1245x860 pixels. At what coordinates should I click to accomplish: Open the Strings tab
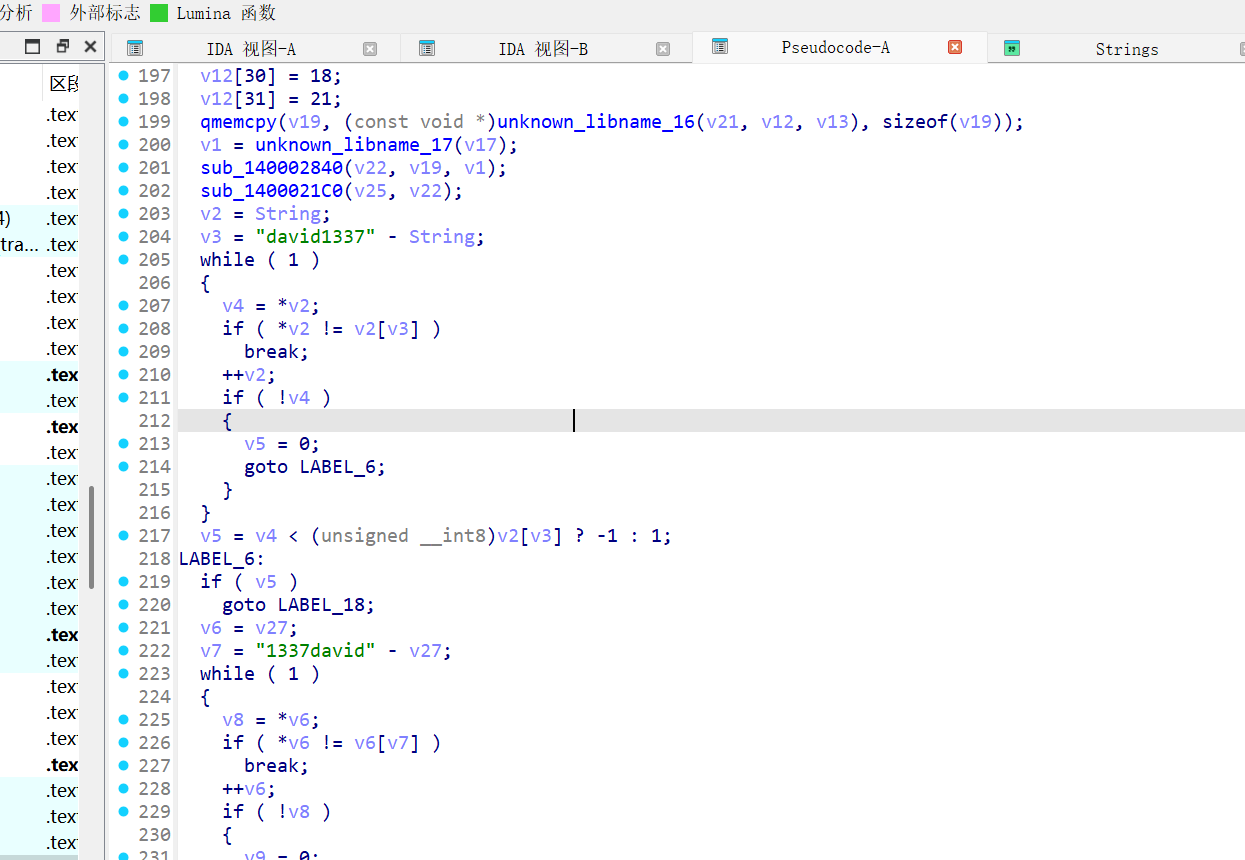pos(1126,49)
